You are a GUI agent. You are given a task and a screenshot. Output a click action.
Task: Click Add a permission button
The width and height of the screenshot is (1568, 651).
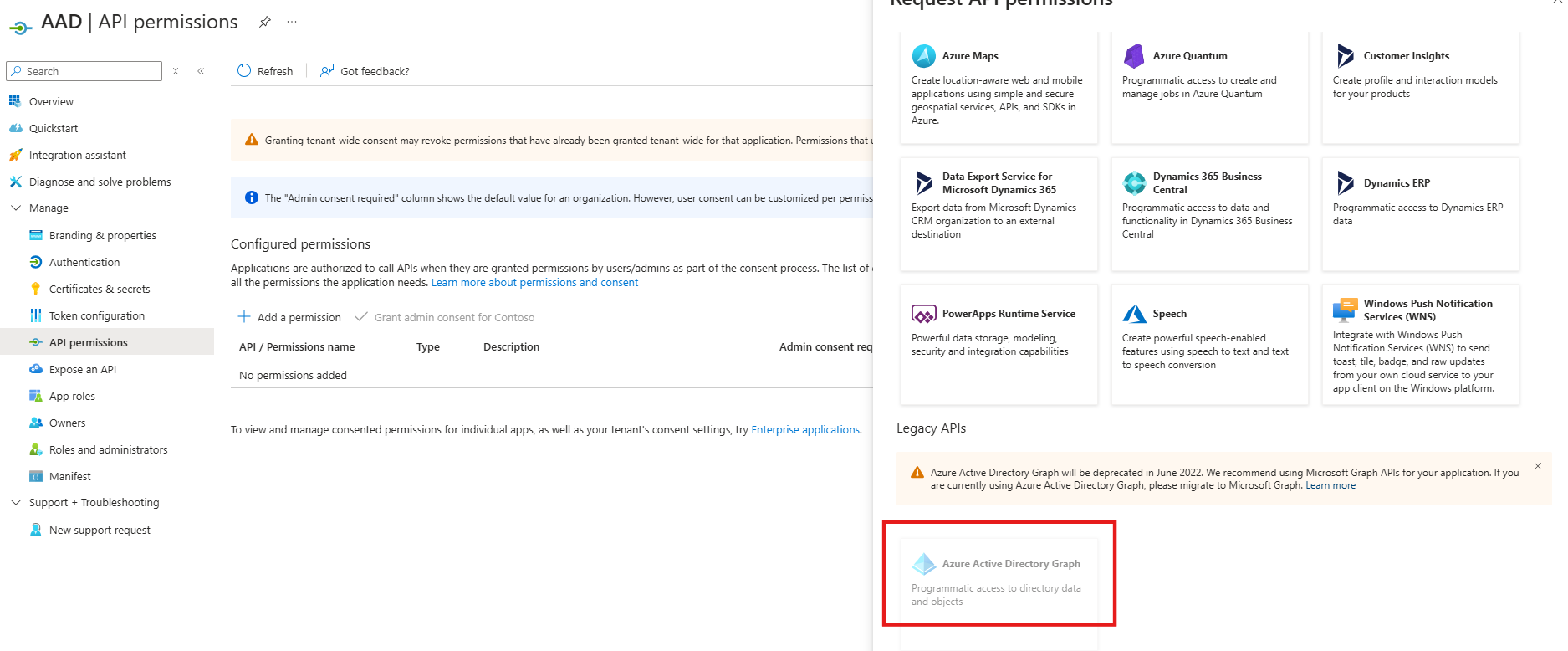(x=289, y=317)
